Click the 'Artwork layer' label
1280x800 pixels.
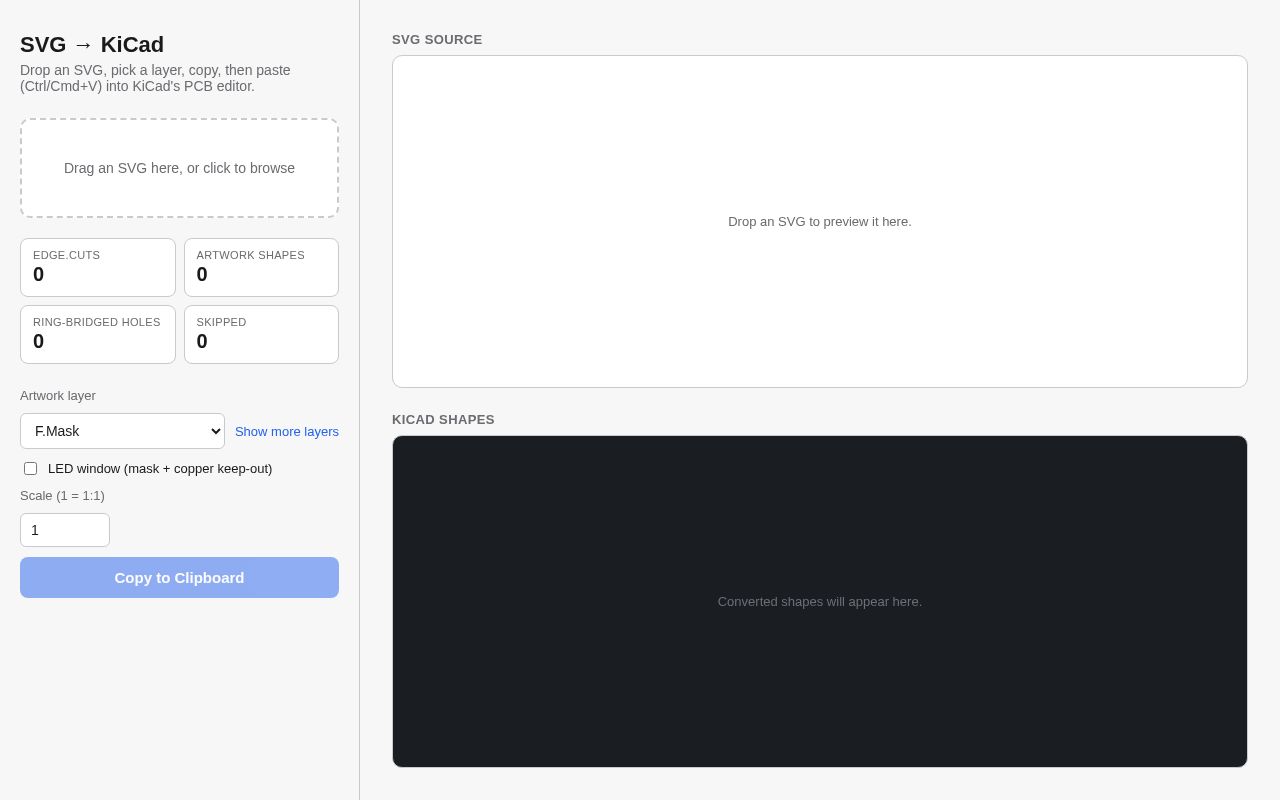coord(58,396)
